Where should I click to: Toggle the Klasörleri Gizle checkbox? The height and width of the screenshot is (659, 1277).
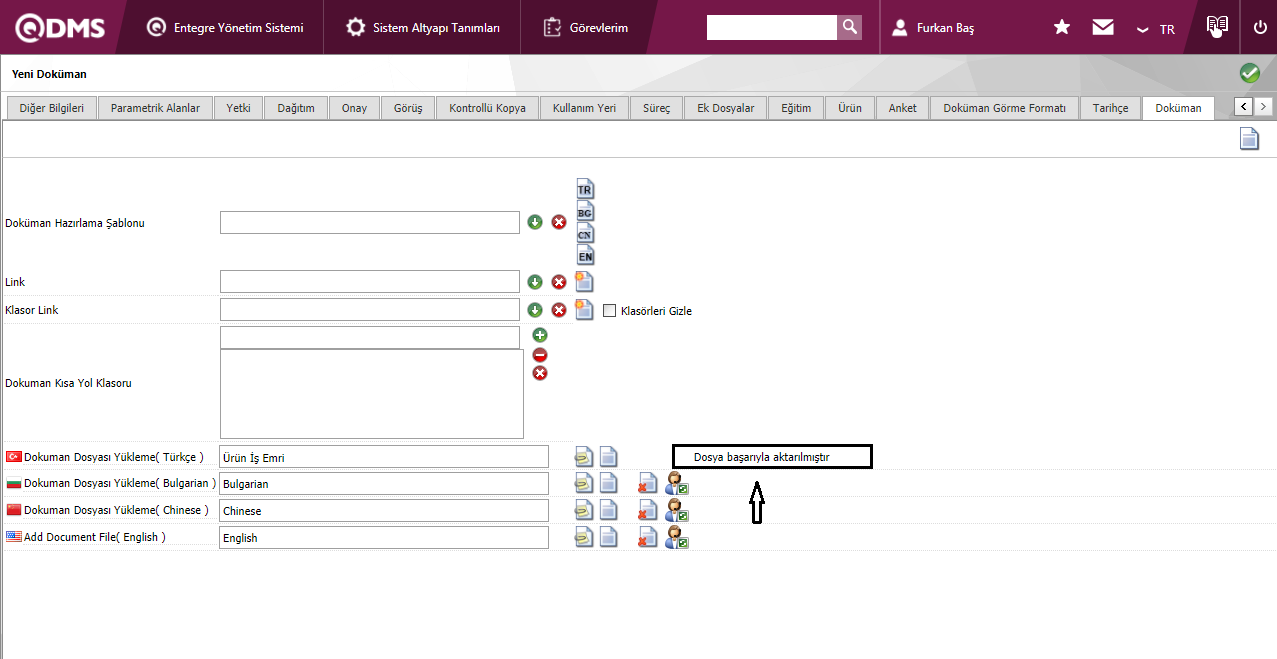tap(610, 311)
